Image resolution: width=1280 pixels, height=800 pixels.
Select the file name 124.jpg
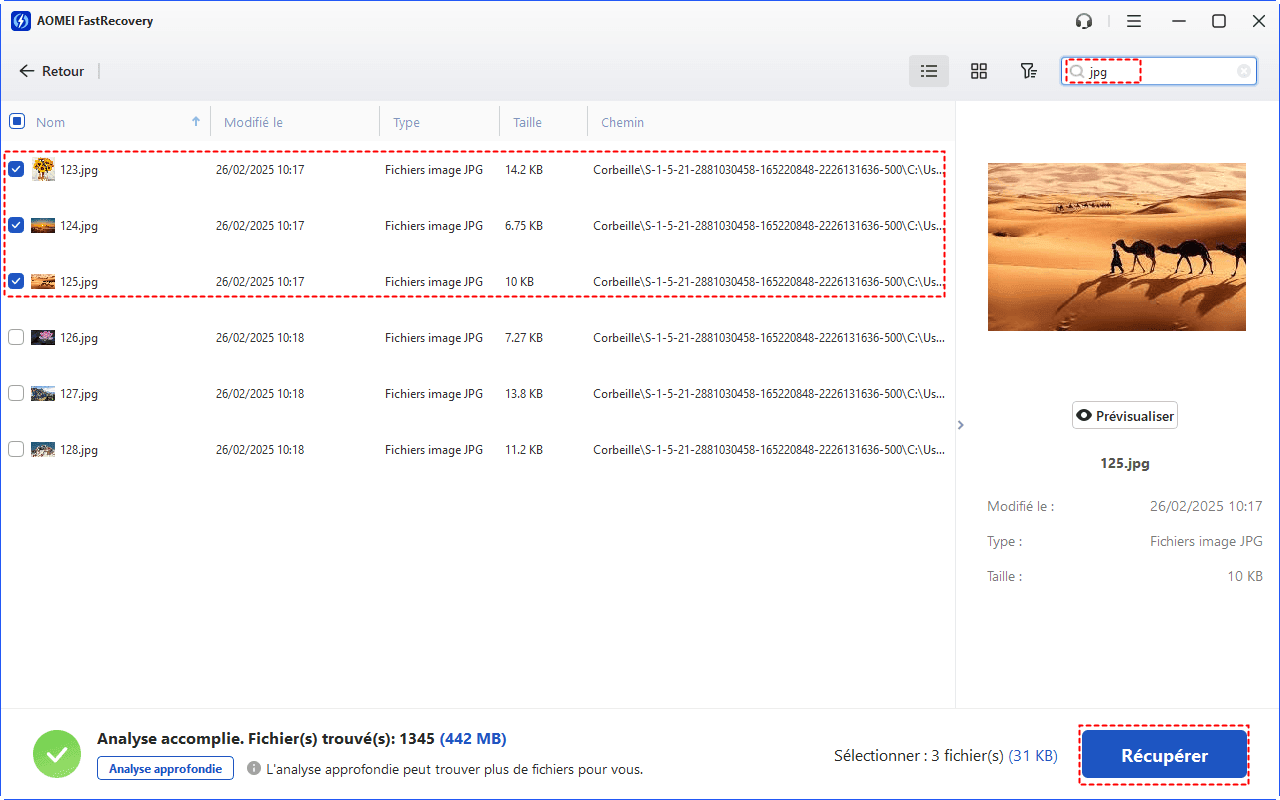(79, 226)
